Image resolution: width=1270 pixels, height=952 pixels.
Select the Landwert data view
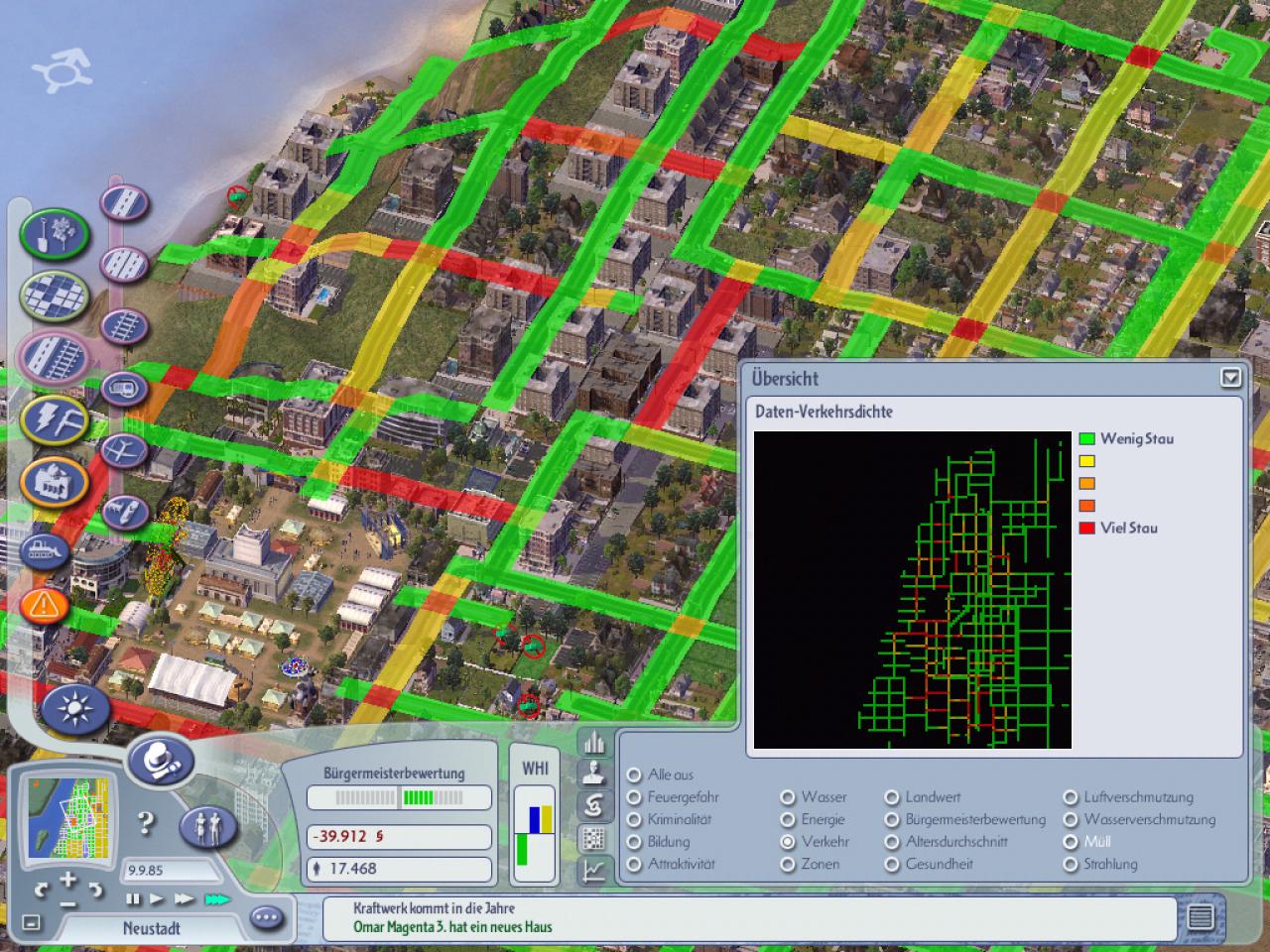pyautogui.click(x=892, y=797)
